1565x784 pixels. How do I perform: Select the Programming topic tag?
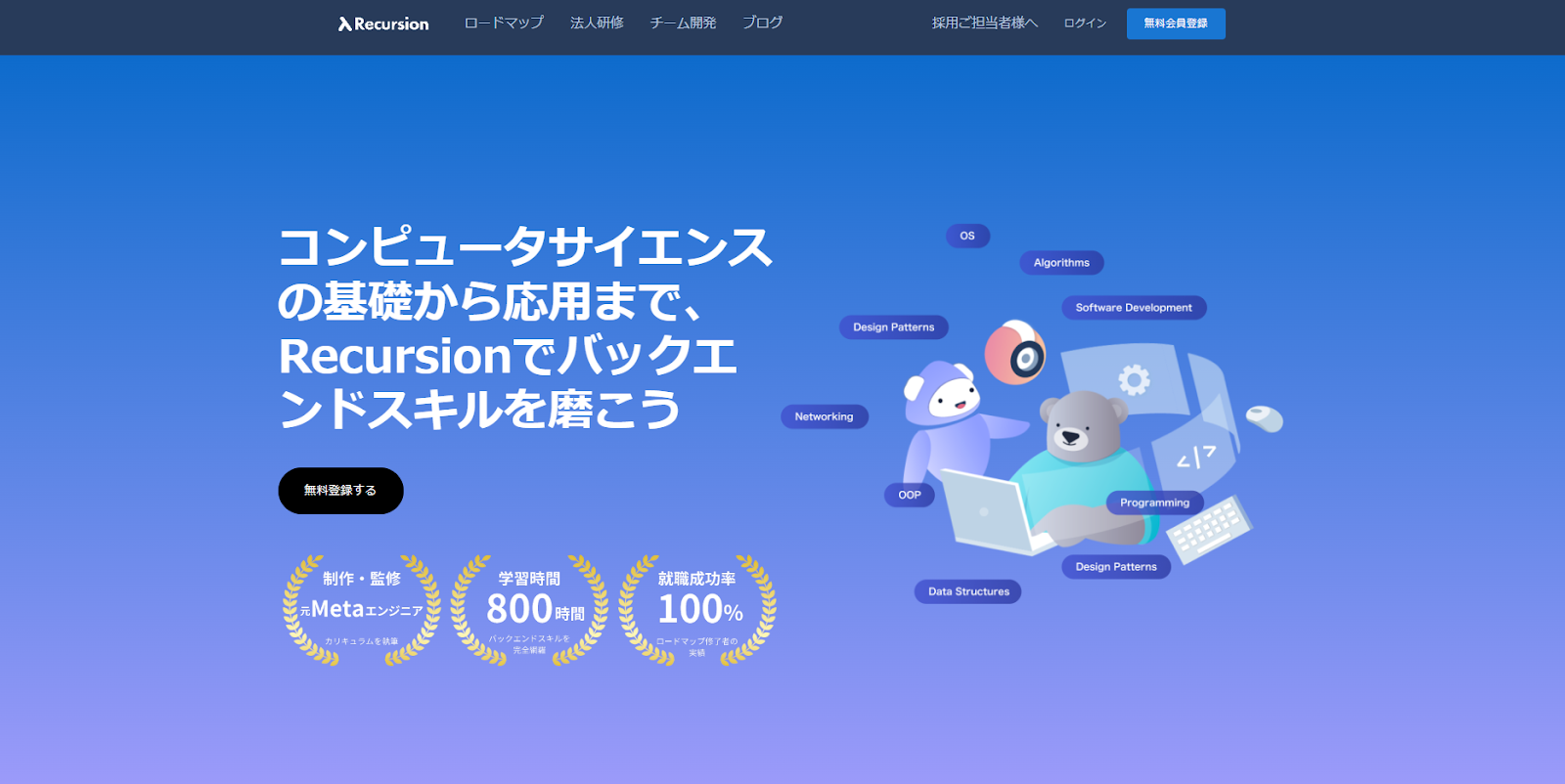[1155, 502]
